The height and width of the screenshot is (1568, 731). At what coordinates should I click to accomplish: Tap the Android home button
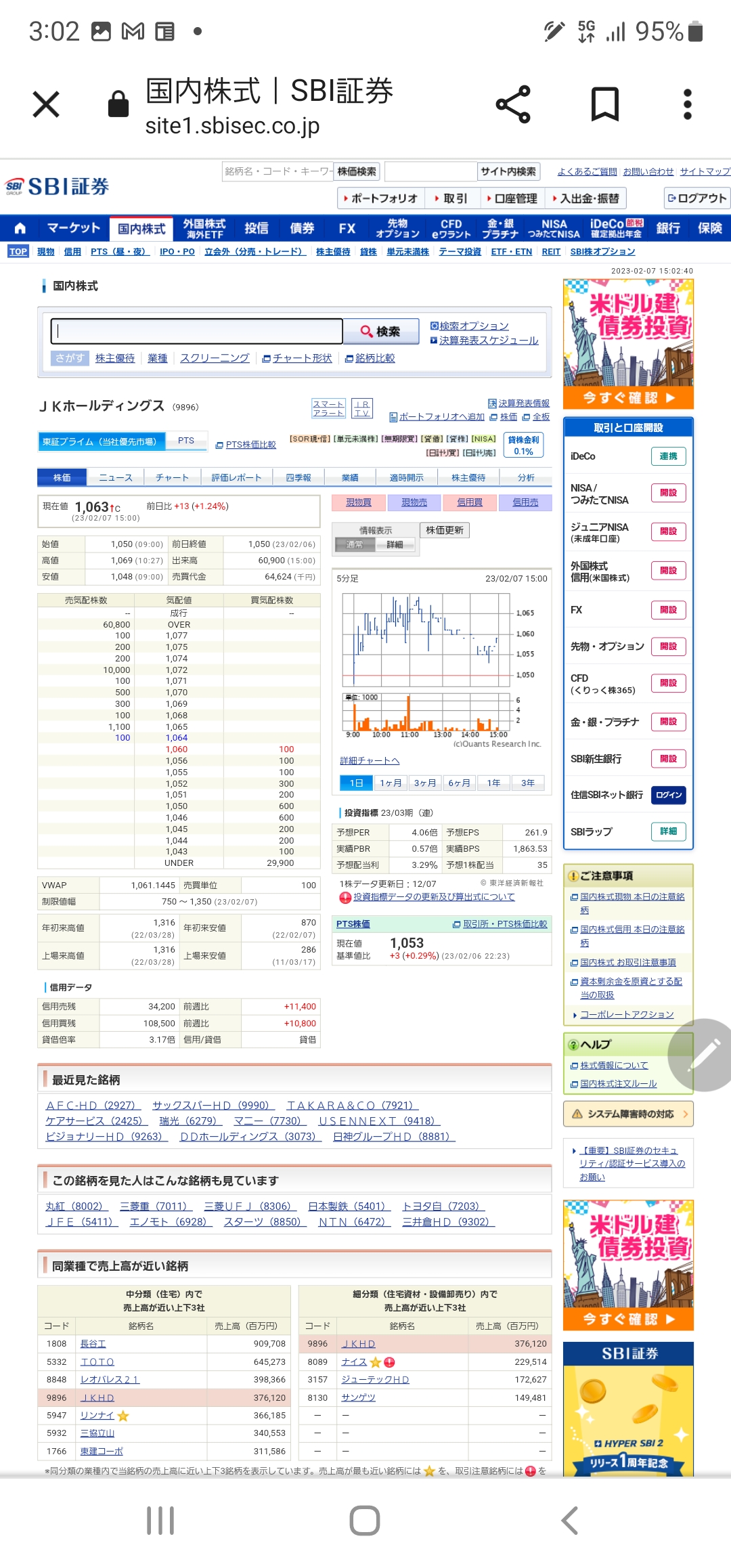pyautogui.click(x=365, y=1521)
